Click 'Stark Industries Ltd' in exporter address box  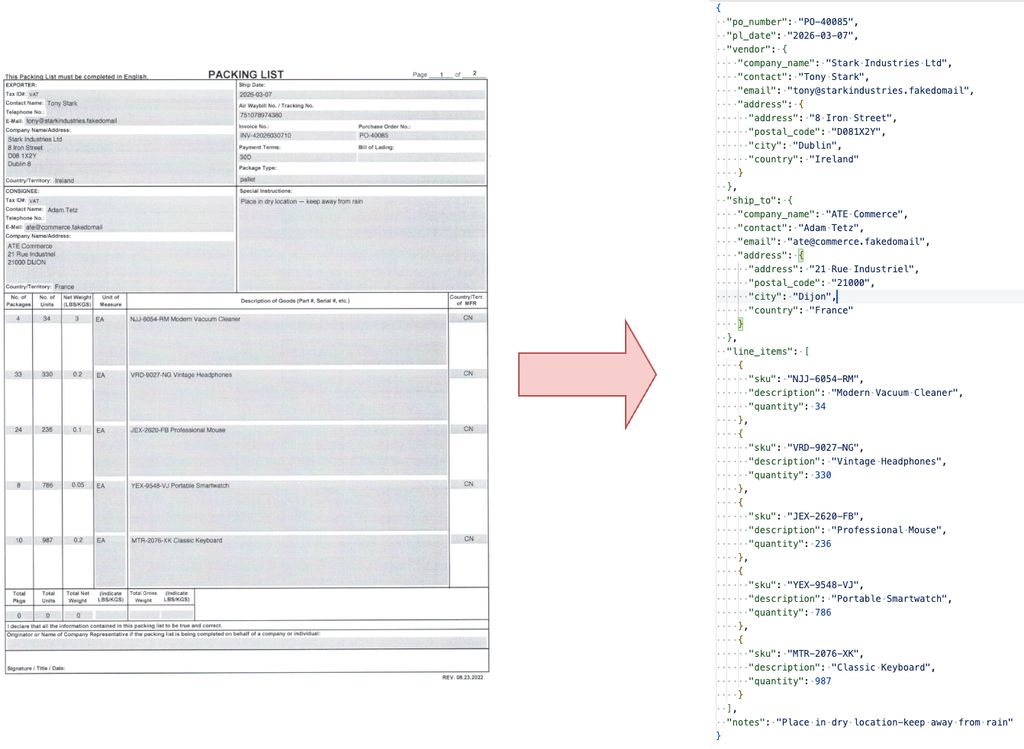[35, 139]
